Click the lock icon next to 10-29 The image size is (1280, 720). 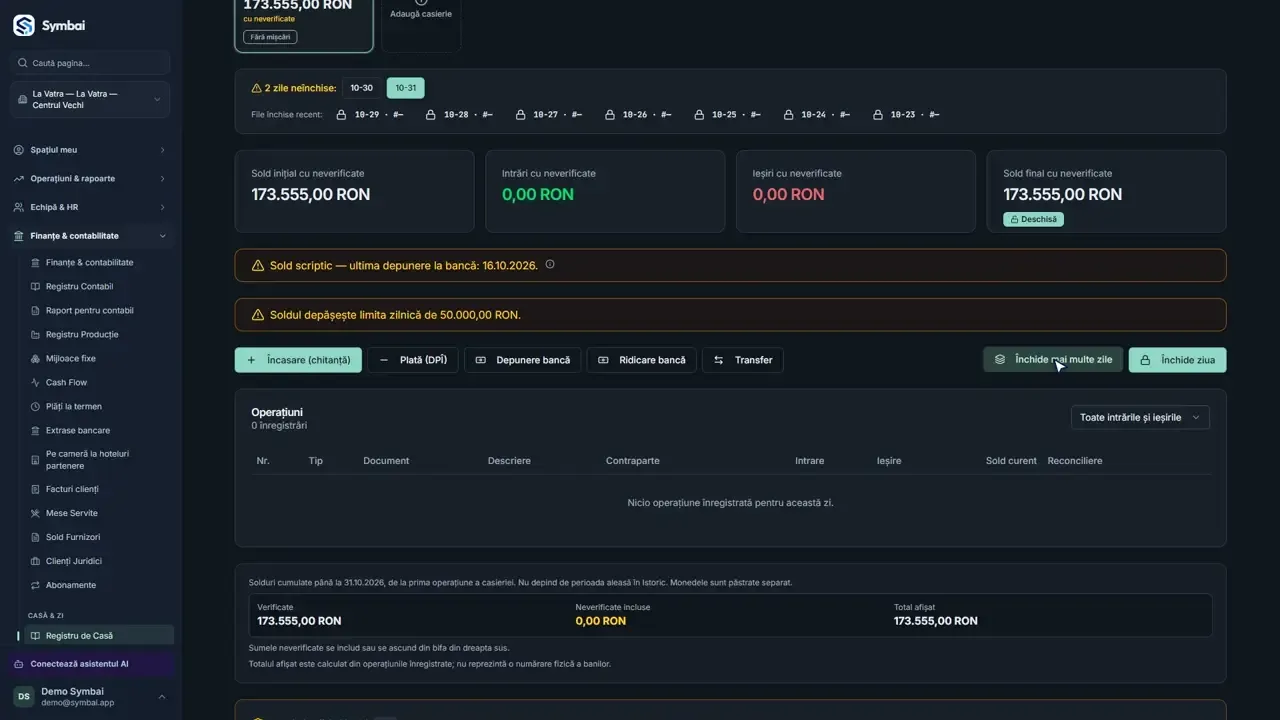[341, 115]
